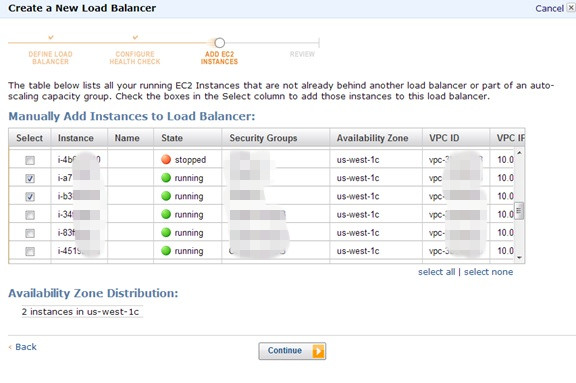This screenshot has width=576, height=383.
Task: Click the select all link
Action: coord(436,272)
